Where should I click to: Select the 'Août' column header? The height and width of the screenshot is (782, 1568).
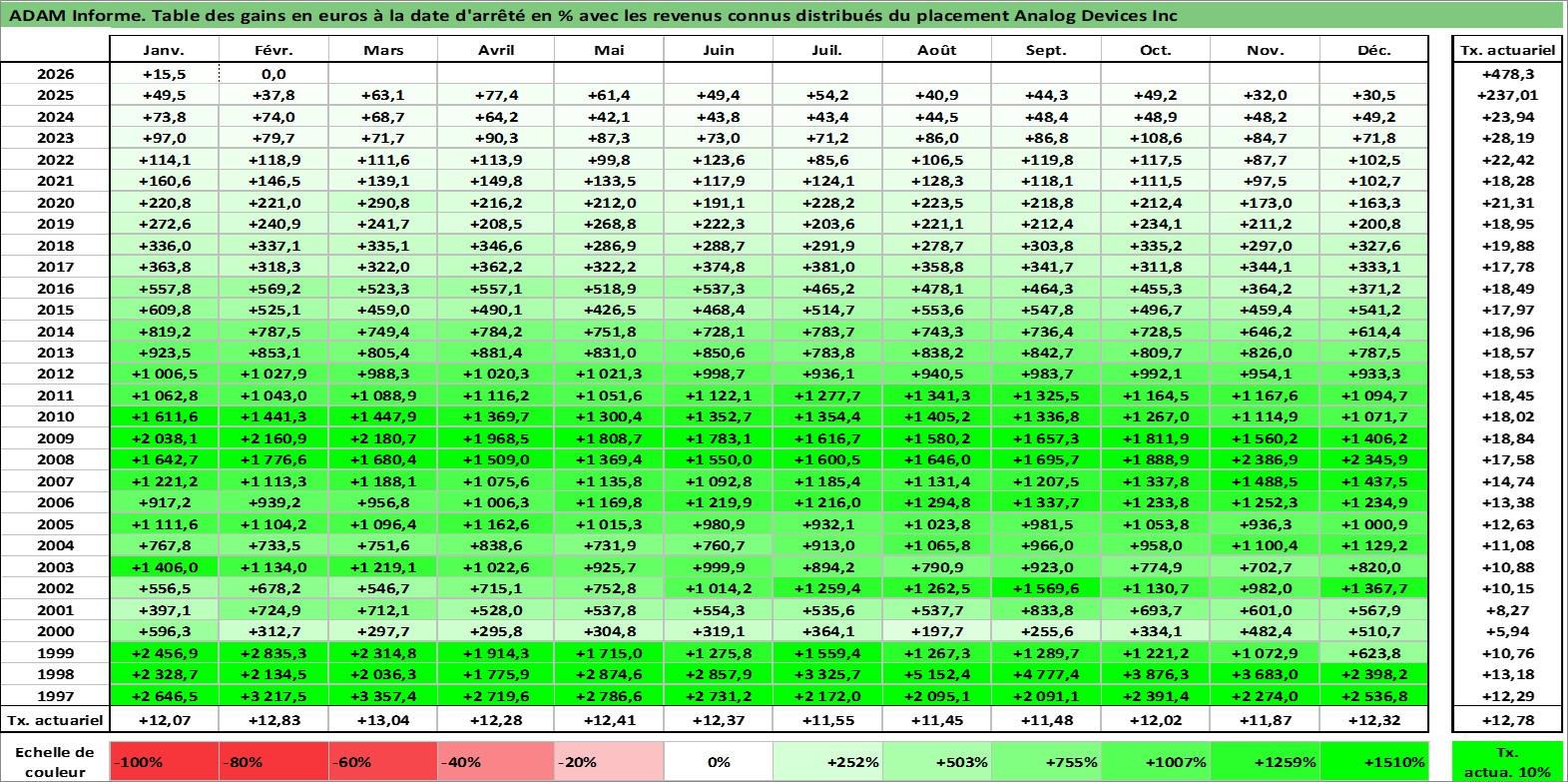(x=936, y=50)
